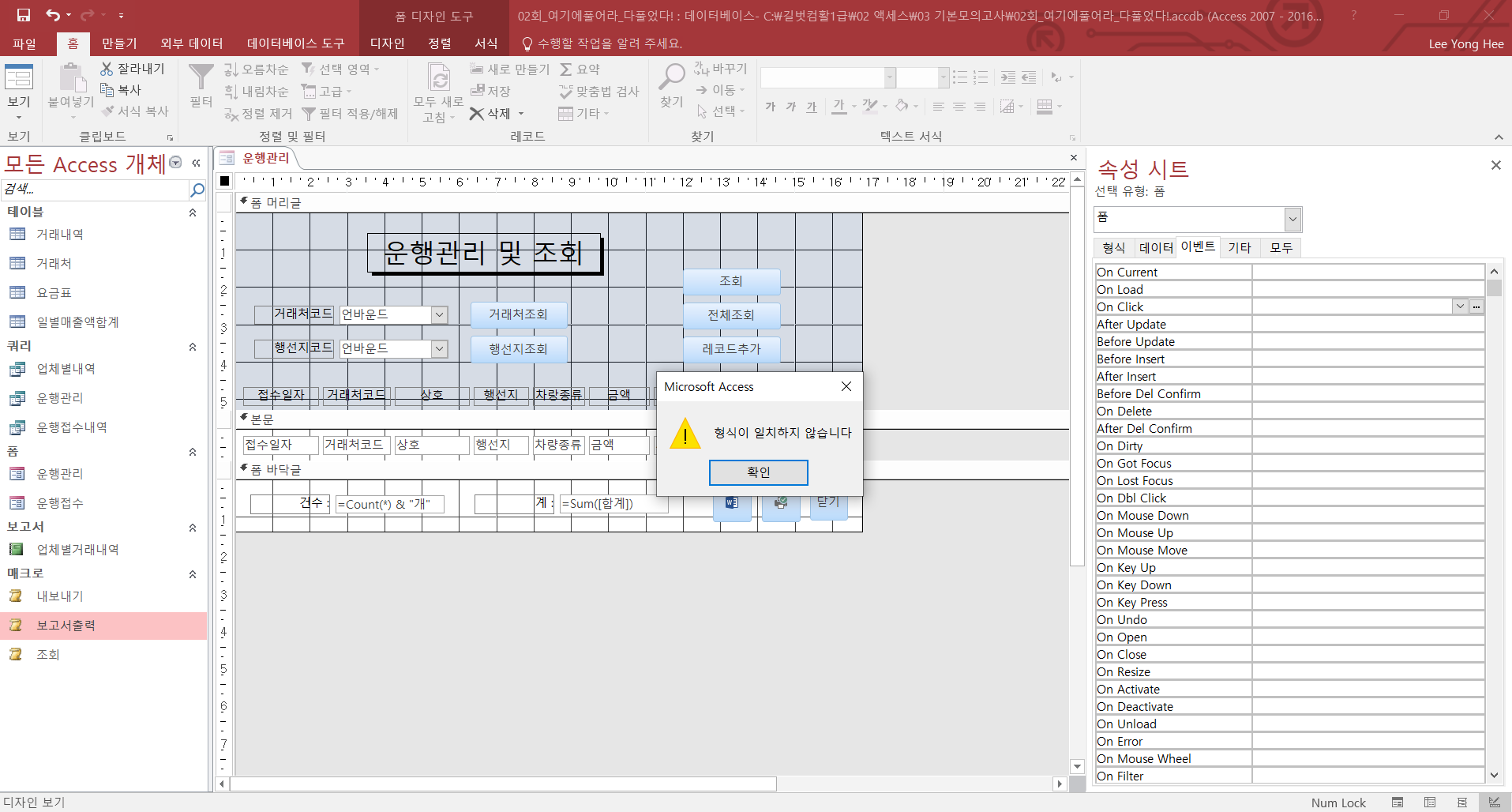Open the object selector dropdown in property sheet
The height and width of the screenshot is (812, 1512).
pyautogui.click(x=1293, y=219)
